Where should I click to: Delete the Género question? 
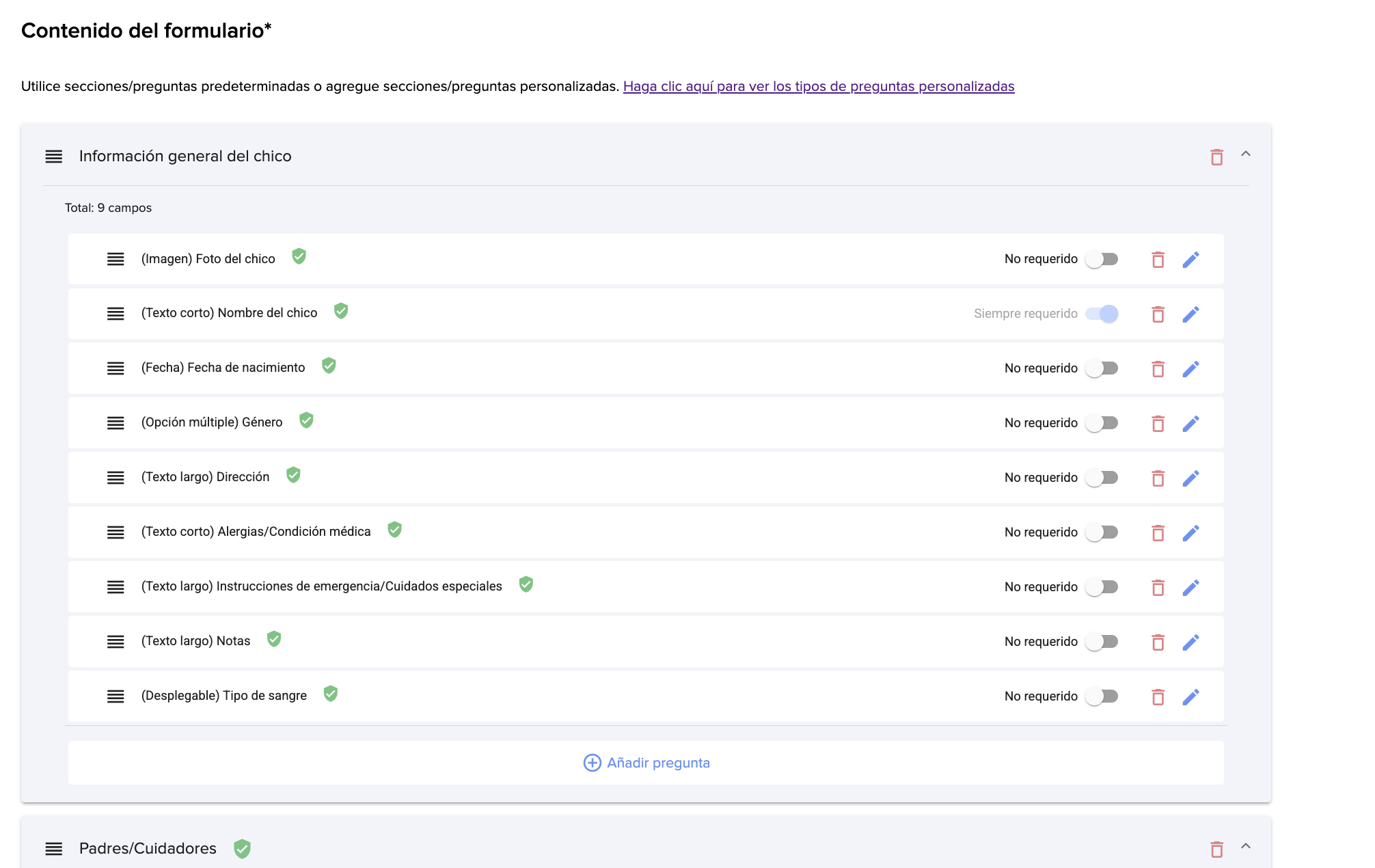coord(1158,424)
